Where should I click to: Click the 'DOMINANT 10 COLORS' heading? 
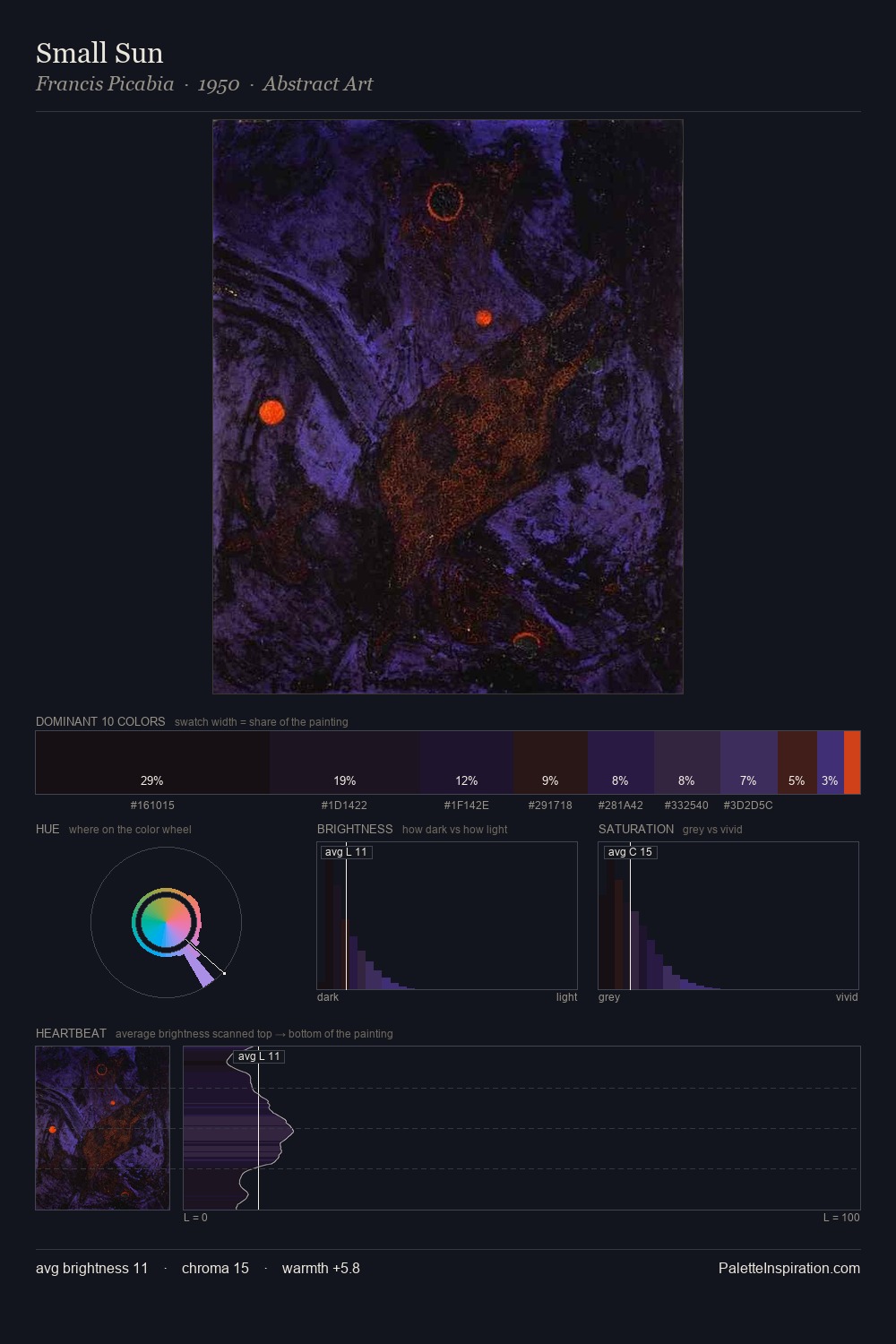[x=100, y=721]
